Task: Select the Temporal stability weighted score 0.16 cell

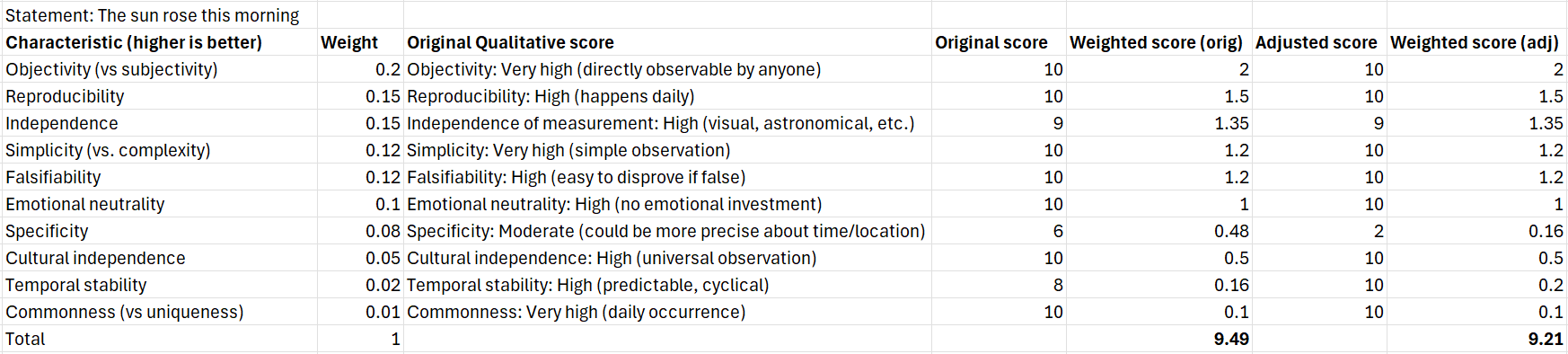Action: (x=1159, y=285)
